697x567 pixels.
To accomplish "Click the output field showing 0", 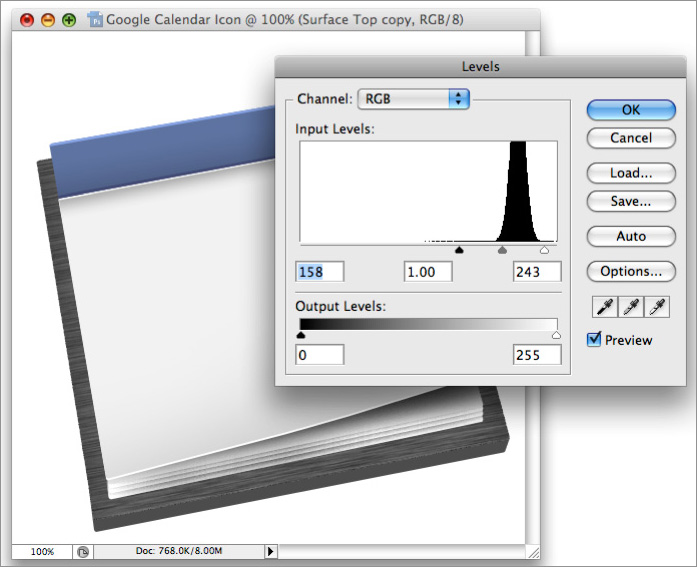I will [x=320, y=355].
